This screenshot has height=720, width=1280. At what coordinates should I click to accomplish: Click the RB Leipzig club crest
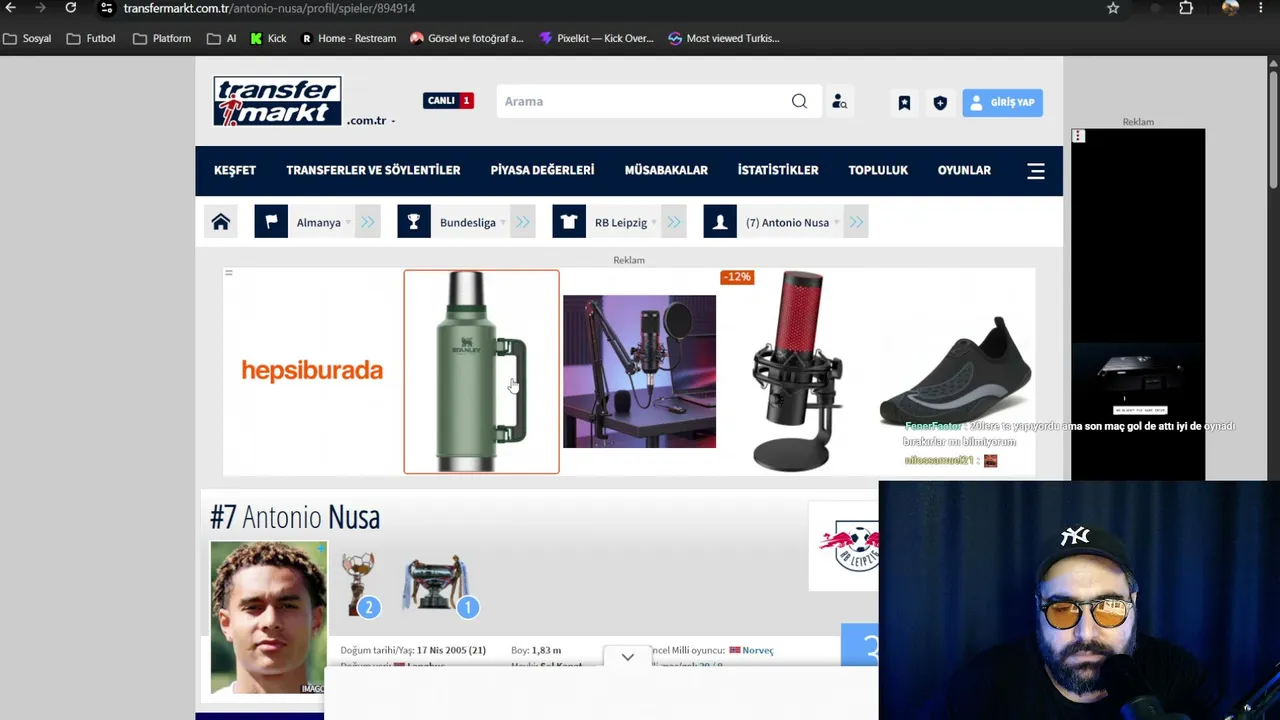[x=849, y=545]
